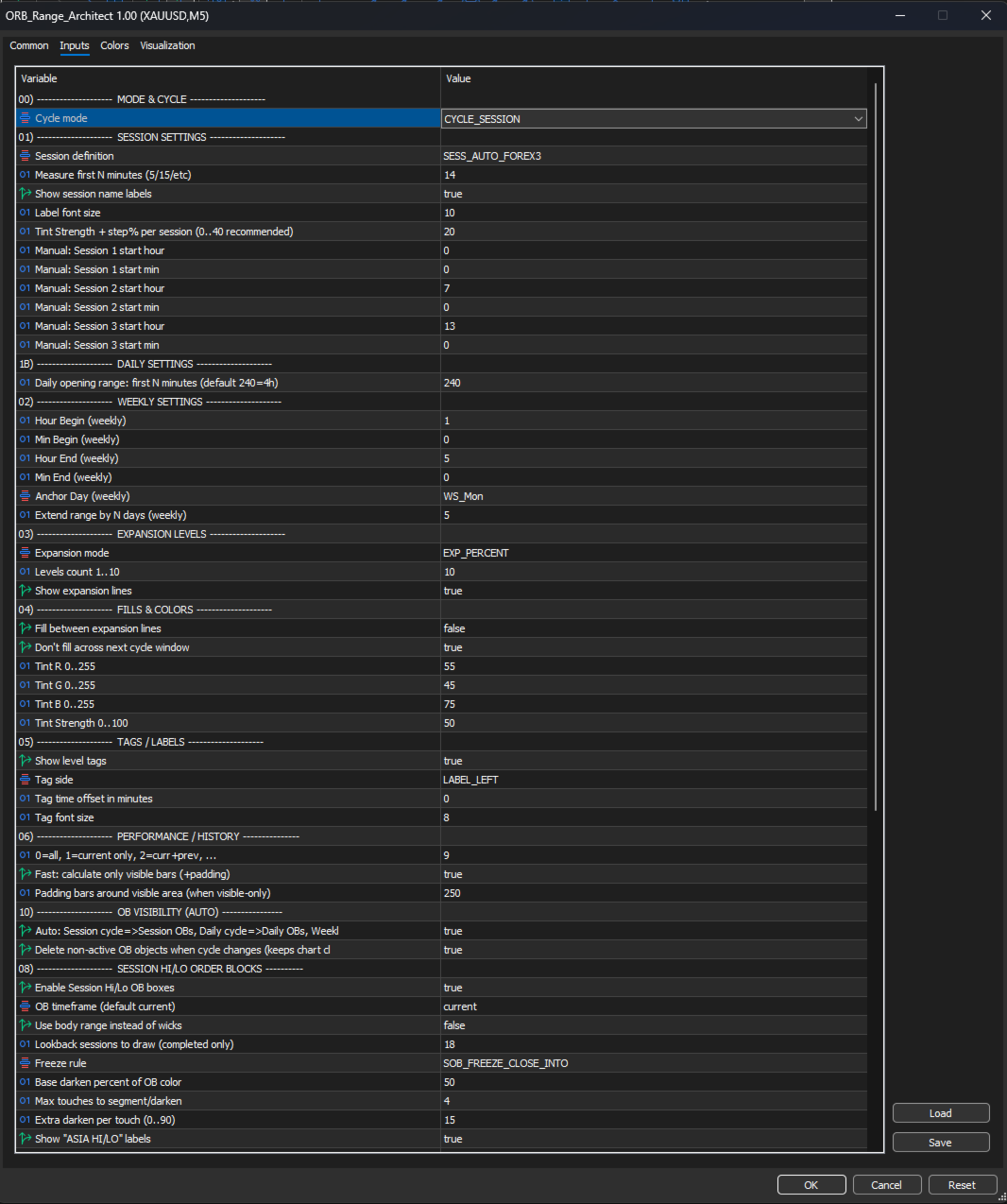Click enum icon beside Anchor Day (weekly)
The image size is (1007, 1204).
[26, 496]
